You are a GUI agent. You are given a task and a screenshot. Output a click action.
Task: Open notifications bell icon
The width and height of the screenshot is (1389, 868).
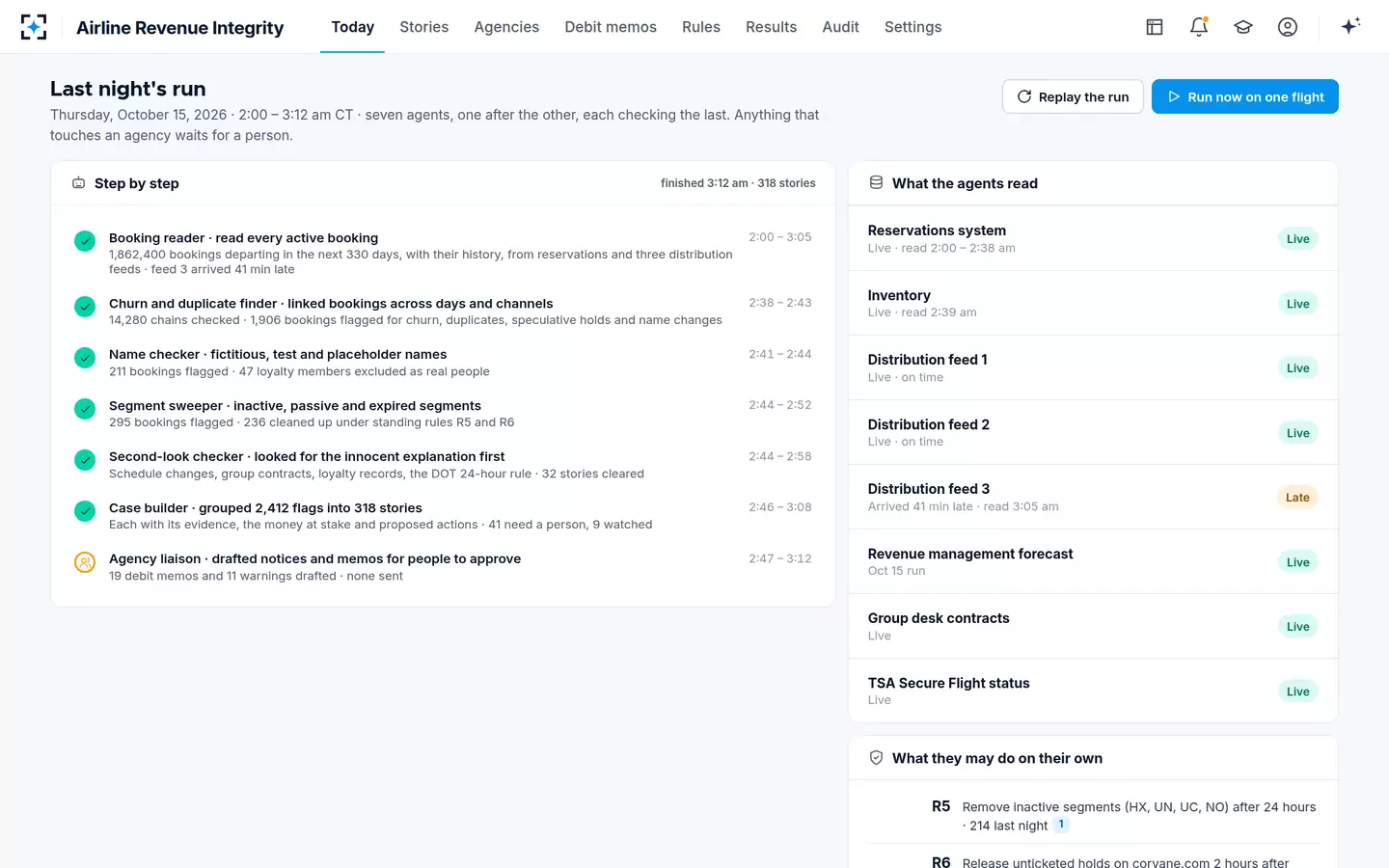point(1199,27)
